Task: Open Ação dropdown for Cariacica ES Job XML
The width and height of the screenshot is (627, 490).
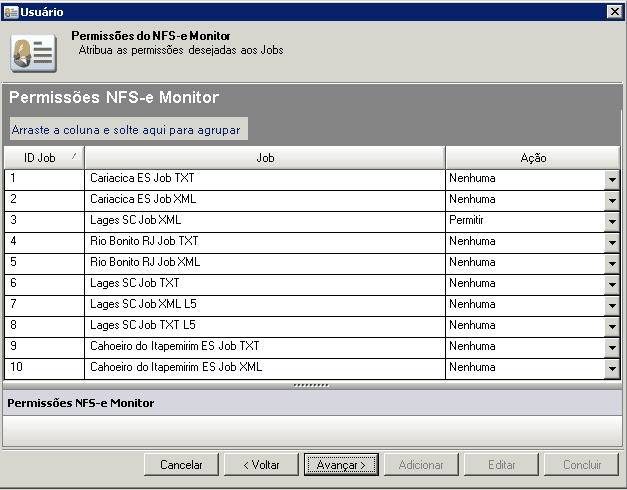Action: (612, 200)
